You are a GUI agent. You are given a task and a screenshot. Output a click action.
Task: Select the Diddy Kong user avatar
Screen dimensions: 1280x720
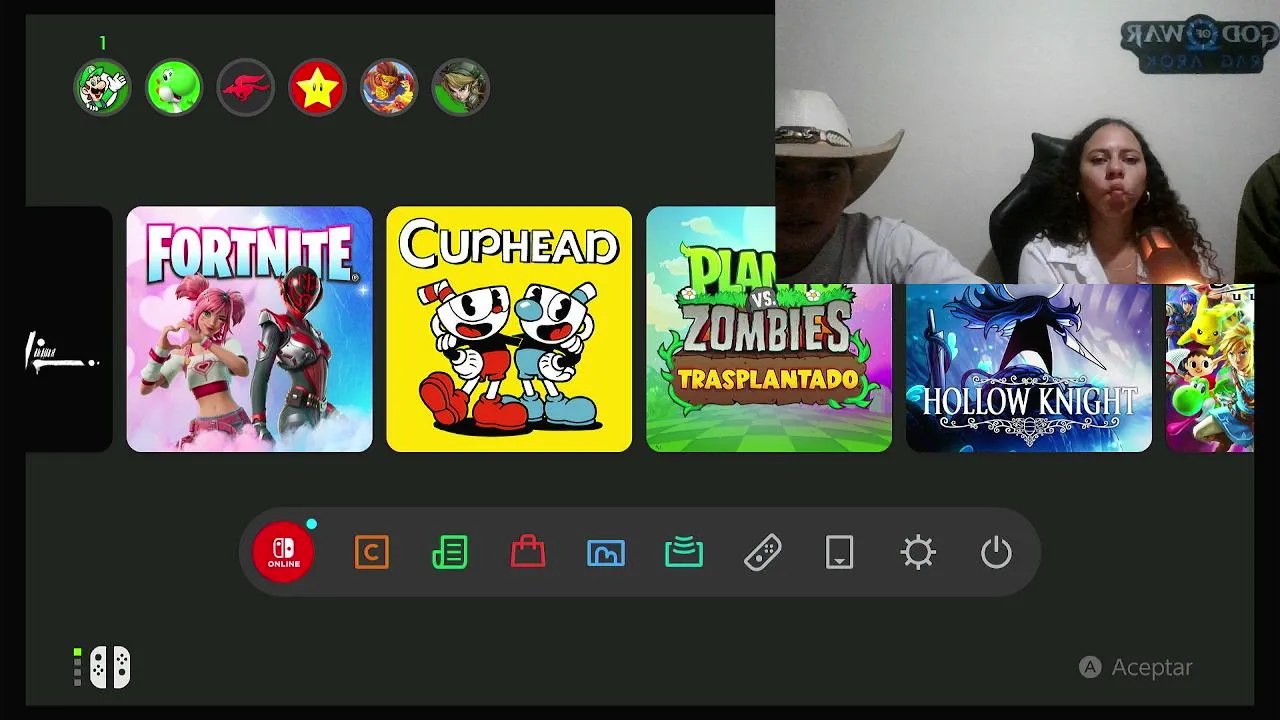coord(388,88)
